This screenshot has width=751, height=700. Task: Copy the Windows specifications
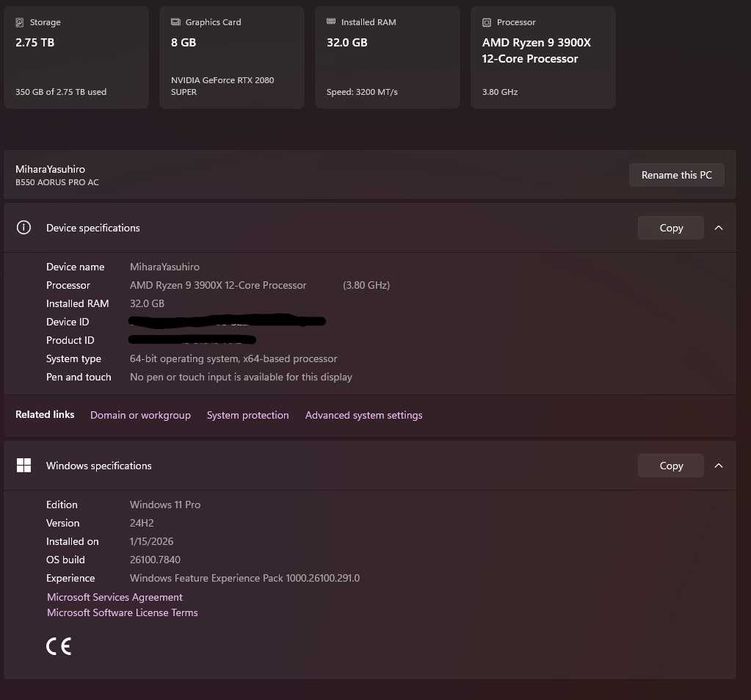click(x=671, y=465)
